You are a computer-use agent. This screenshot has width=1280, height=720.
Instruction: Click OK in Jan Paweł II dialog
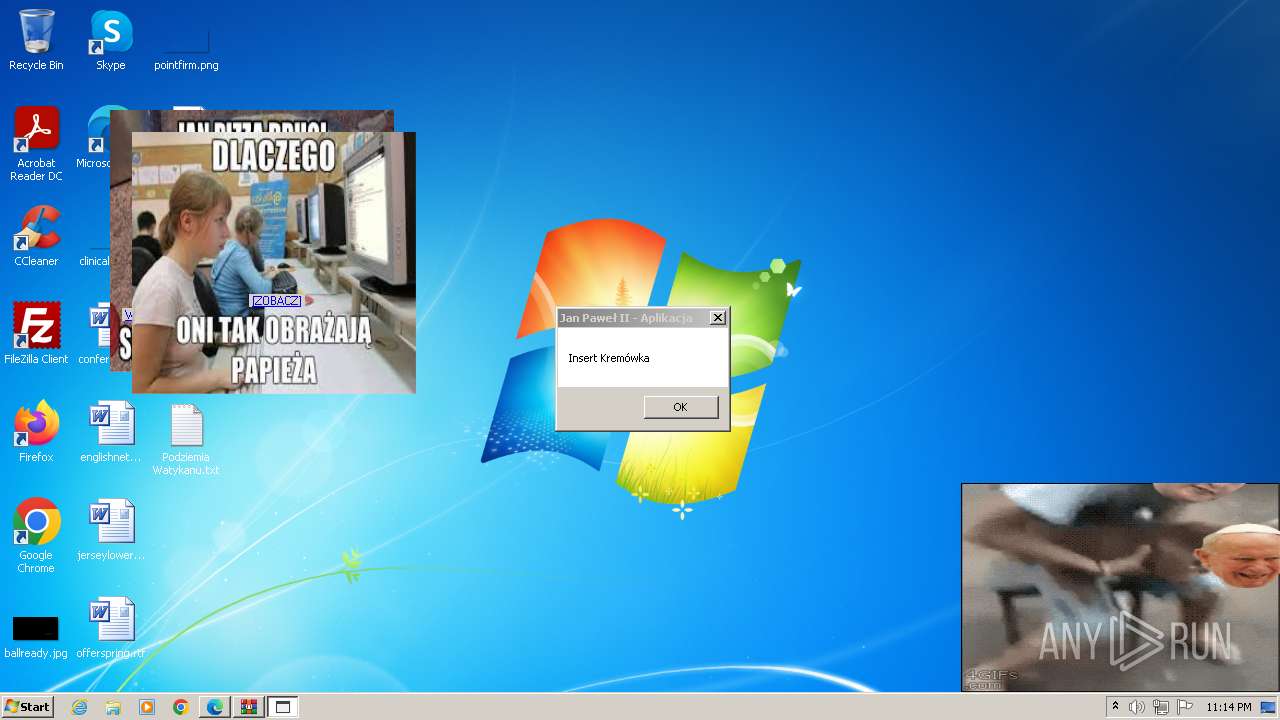point(681,407)
